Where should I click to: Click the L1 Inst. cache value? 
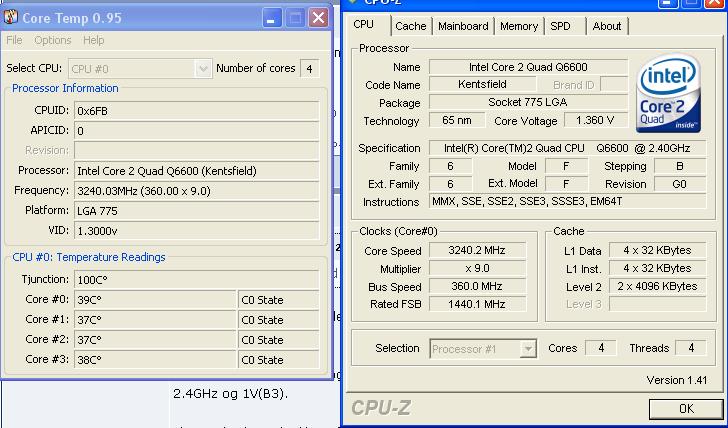657,268
